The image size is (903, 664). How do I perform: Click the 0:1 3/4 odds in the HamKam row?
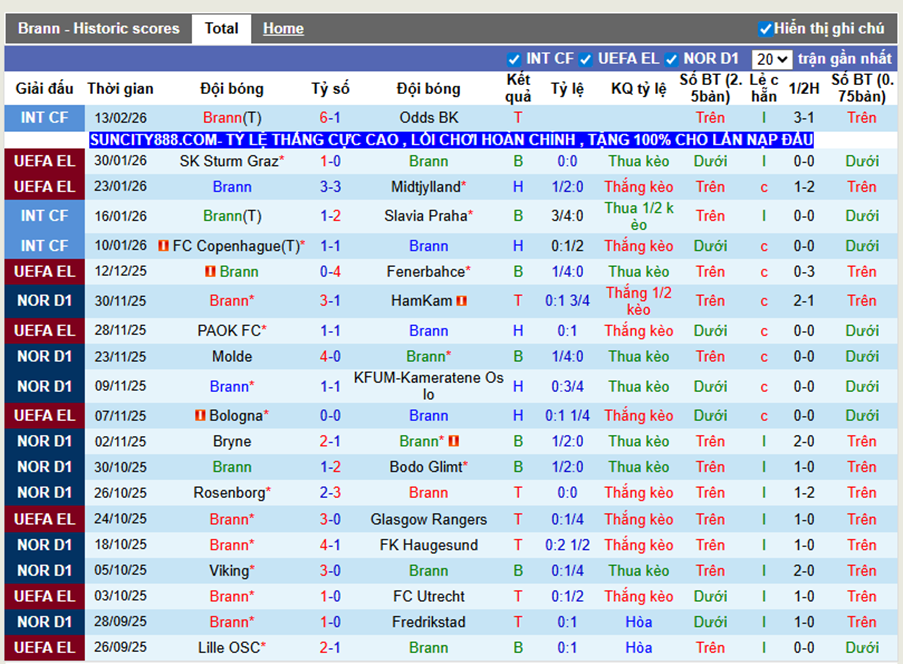tap(567, 301)
